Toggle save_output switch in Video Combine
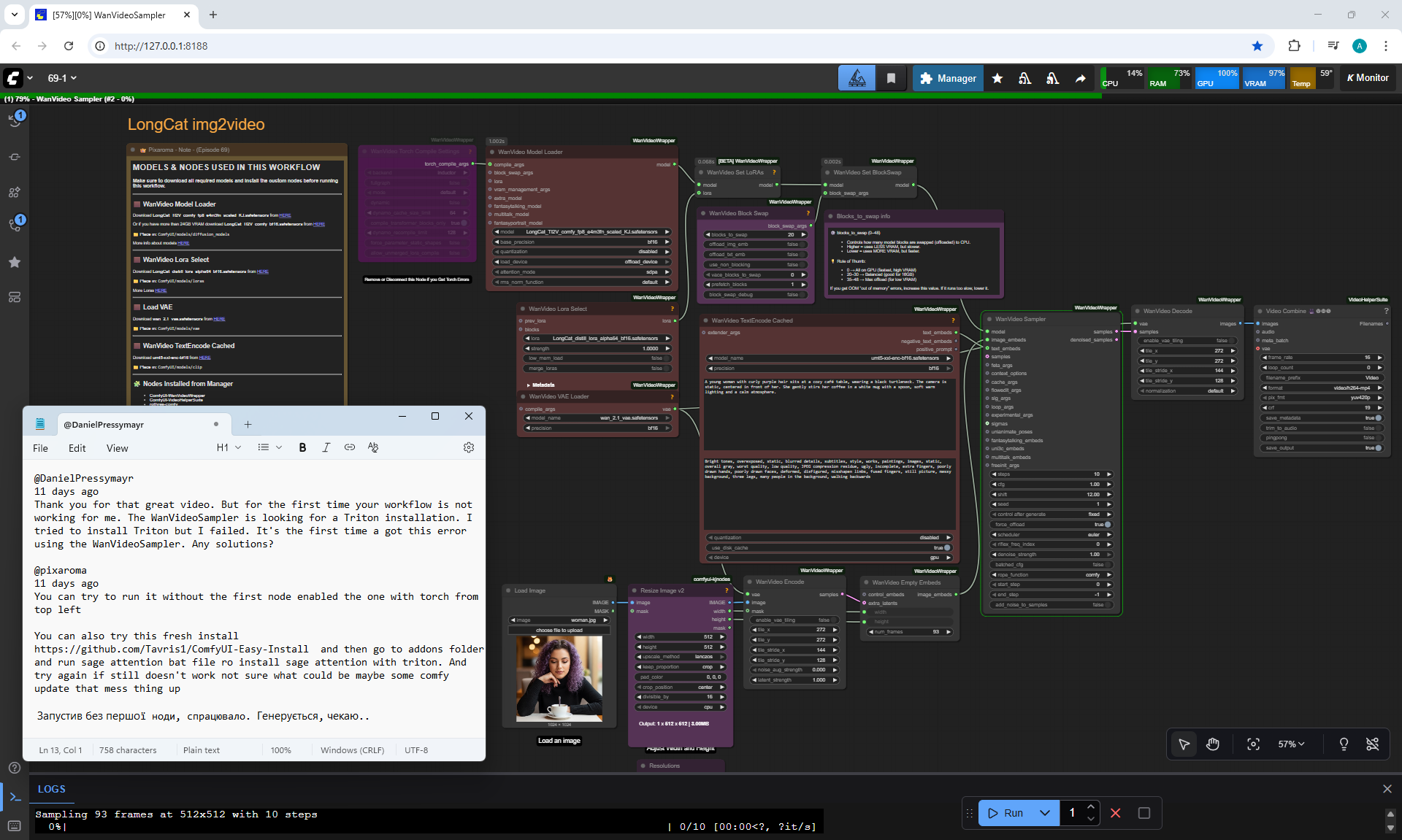The width and height of the screenshot is (1402, 840). click(x=1378, y=448)
